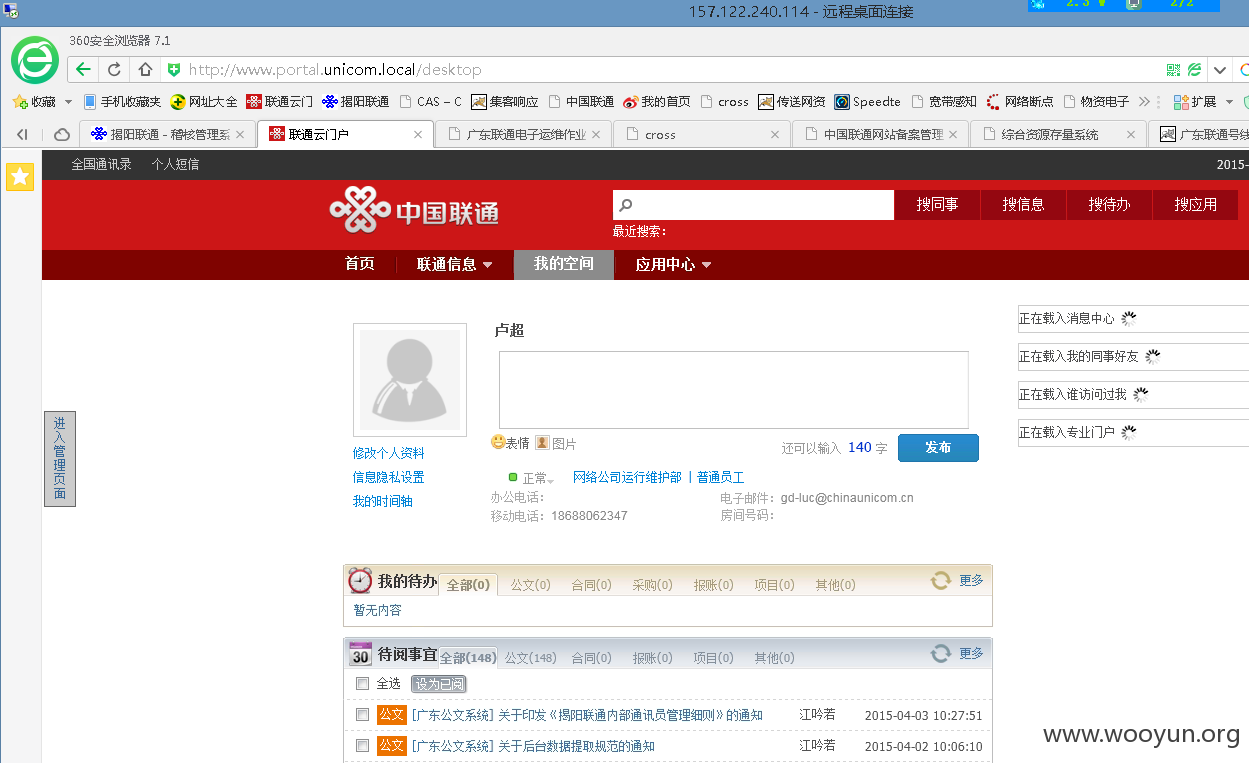Open the browser home page icon
The height and width of the screenshot is (763, 1249).
(145, 70)
